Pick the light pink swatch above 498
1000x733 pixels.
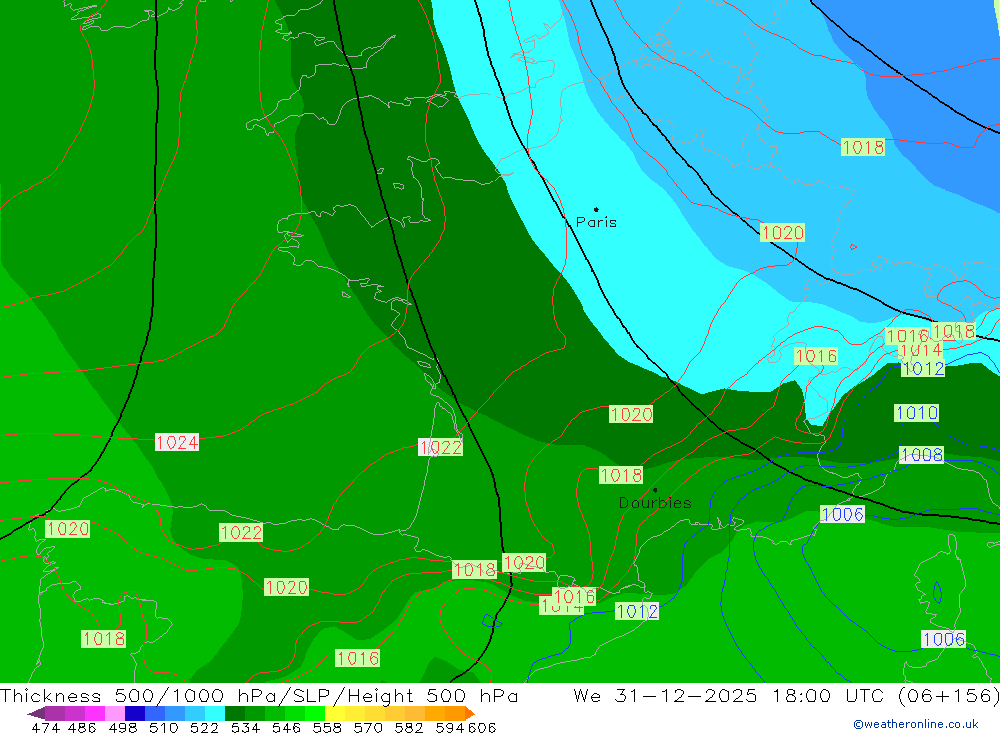pyautogui.click(x=115, y=713)
